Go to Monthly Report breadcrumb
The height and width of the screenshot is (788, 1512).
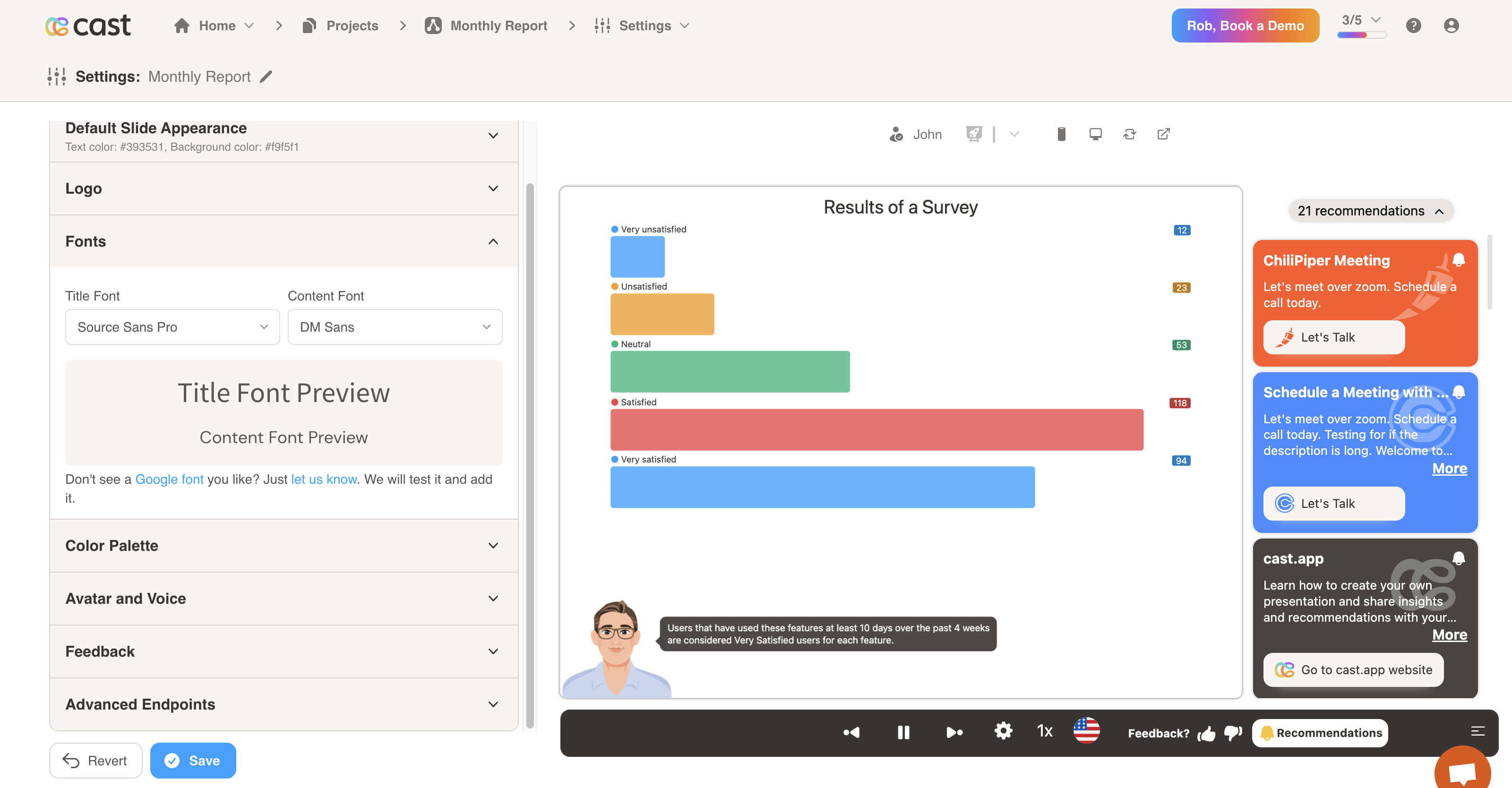486,25
